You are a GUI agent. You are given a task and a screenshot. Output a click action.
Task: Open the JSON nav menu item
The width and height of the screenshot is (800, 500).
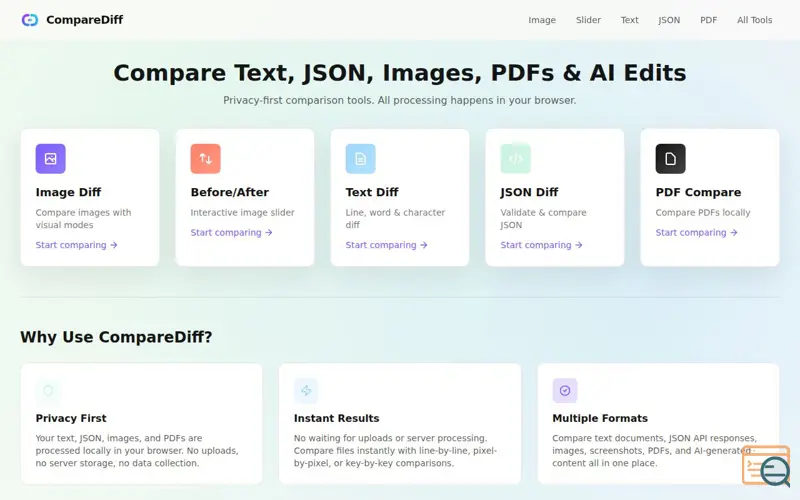(669, 20)
